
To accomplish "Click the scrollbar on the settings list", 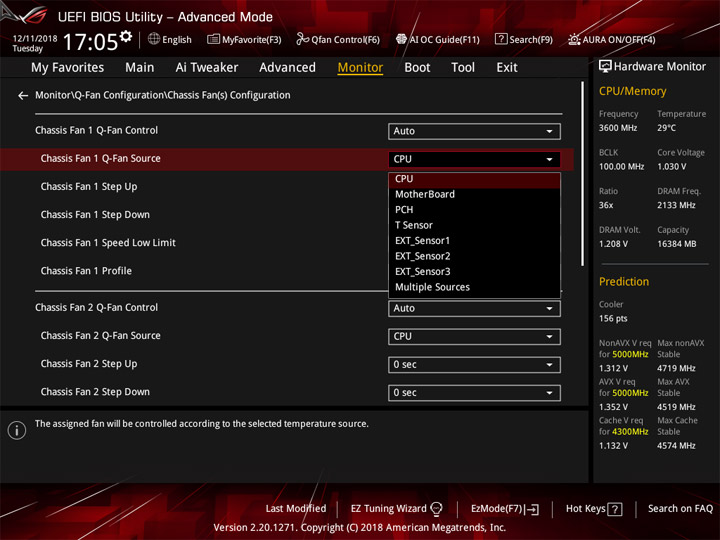I will point(582,174).
